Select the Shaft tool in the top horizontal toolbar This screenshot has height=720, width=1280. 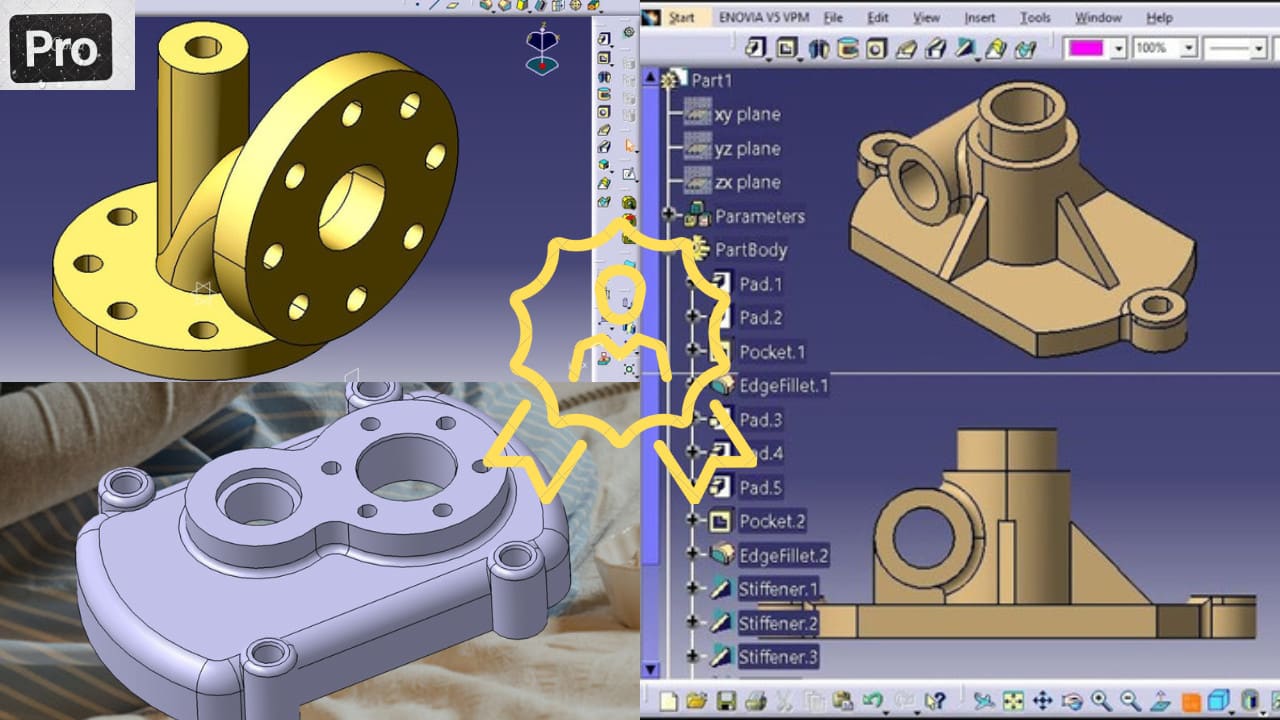click(x=817, y=47)
